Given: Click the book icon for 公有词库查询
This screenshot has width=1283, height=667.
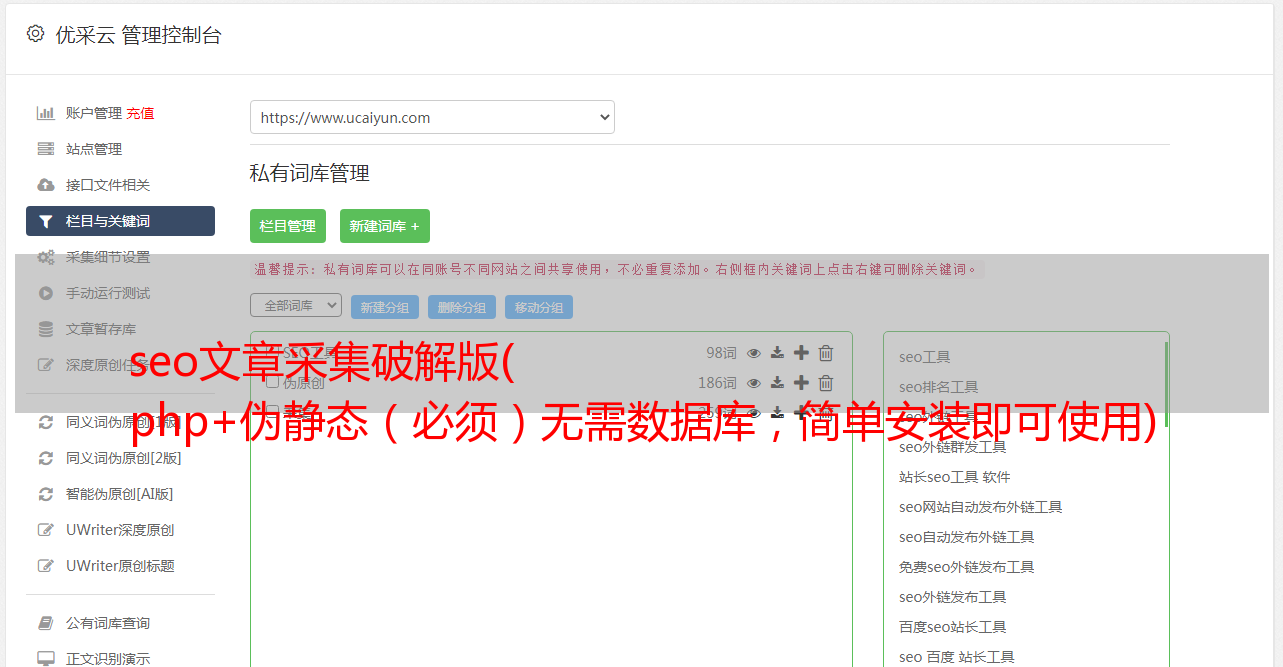Looking at the screenshot, I should [45, 623].
